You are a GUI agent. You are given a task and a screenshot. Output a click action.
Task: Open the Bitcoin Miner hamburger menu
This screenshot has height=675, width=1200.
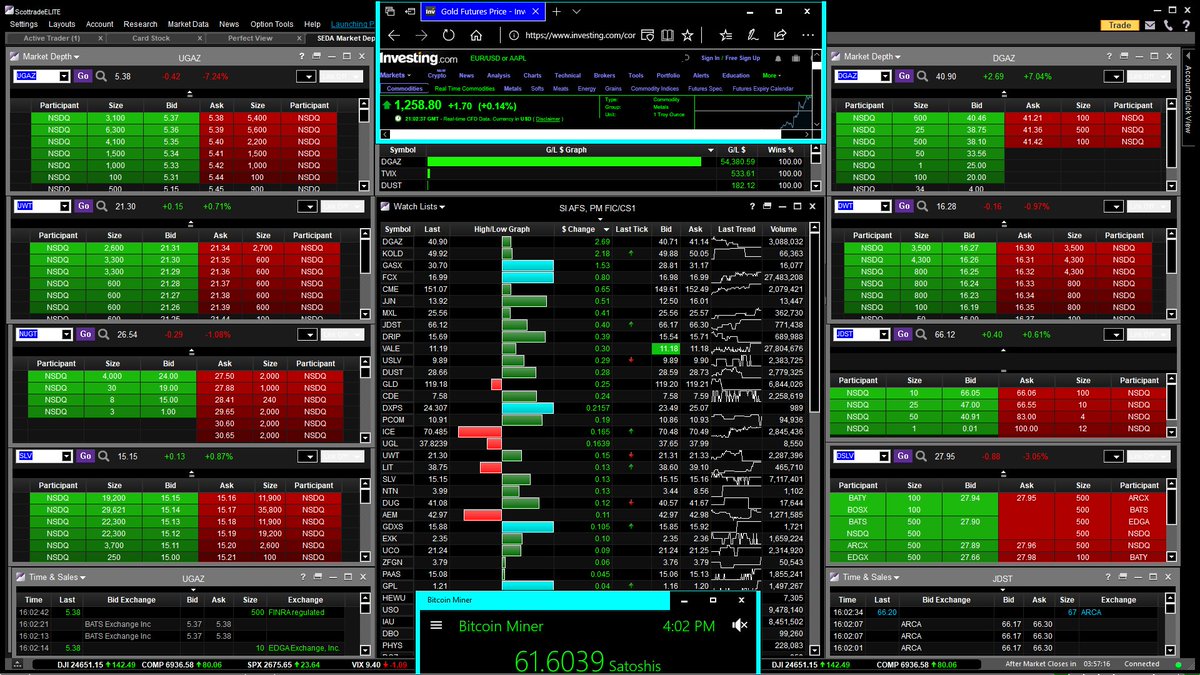tap(436, 626)
